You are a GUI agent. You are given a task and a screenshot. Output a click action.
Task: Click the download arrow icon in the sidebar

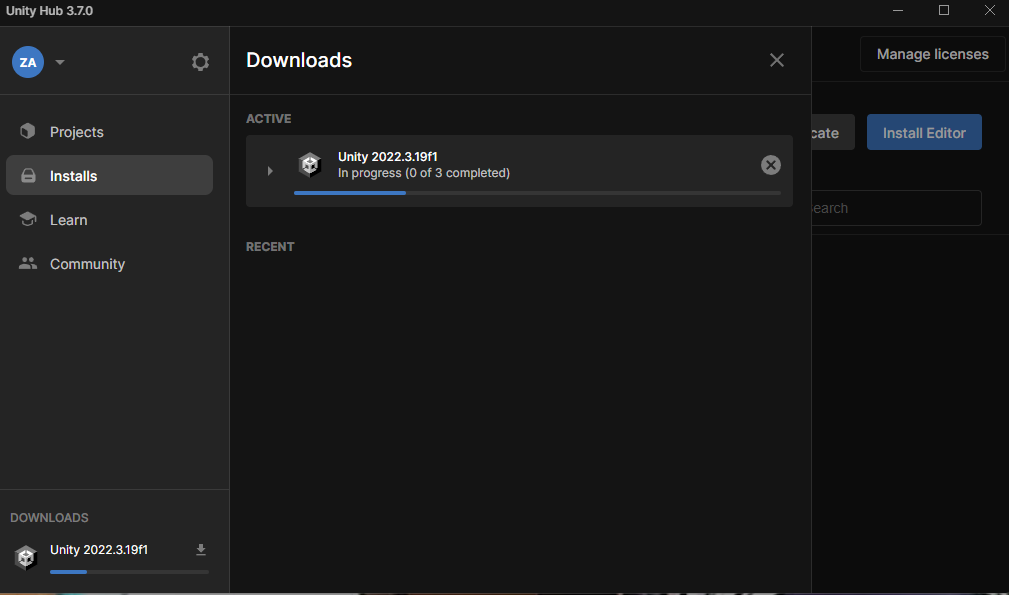point(201,550)
